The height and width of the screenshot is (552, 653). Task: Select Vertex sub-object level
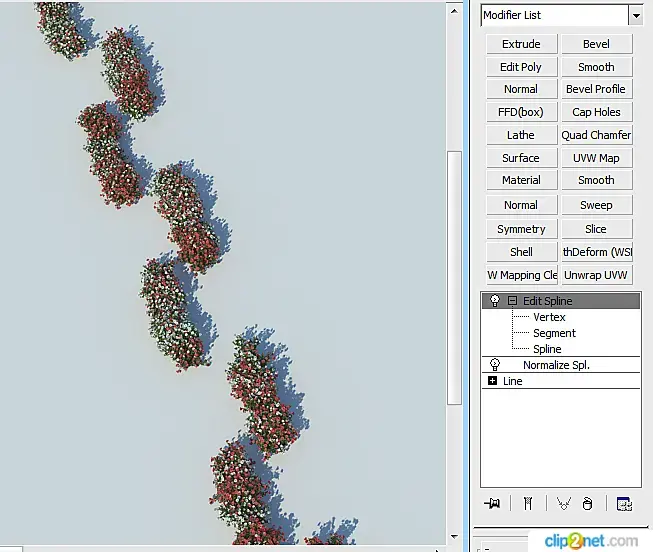[549, 317]
